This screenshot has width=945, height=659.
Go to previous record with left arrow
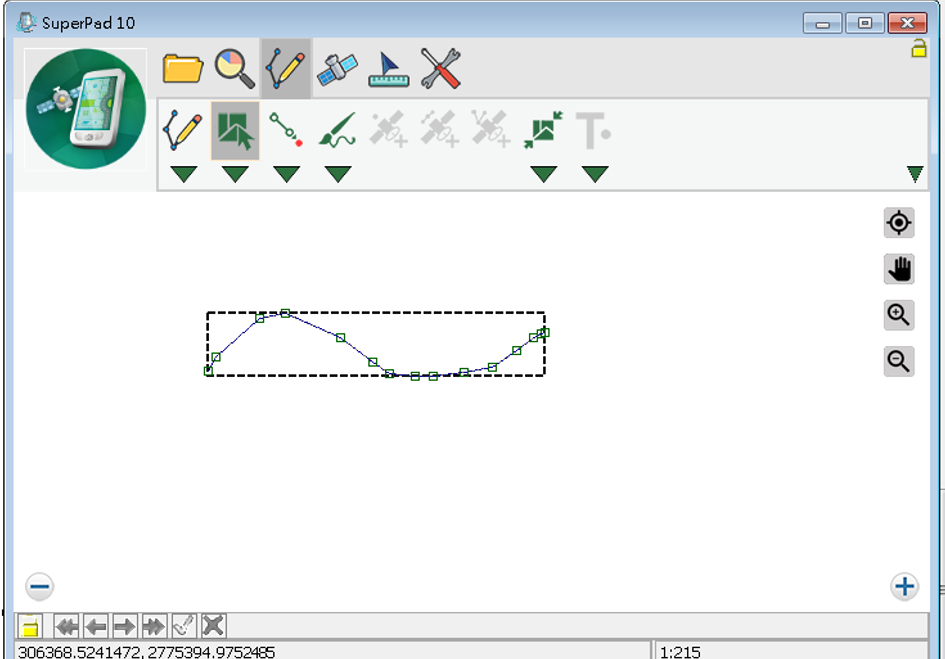(96, 626)
